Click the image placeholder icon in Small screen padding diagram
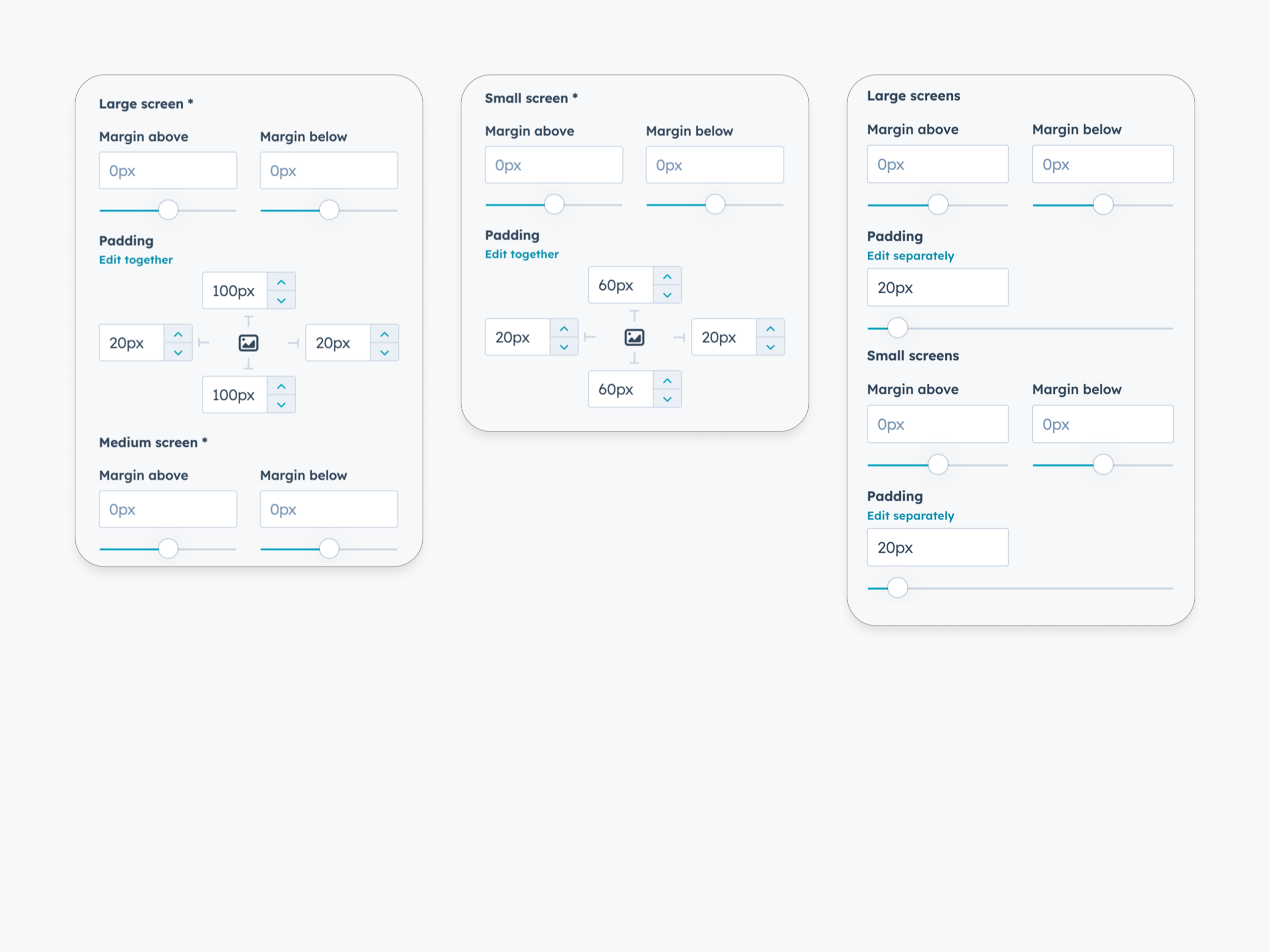 (635, 338)
